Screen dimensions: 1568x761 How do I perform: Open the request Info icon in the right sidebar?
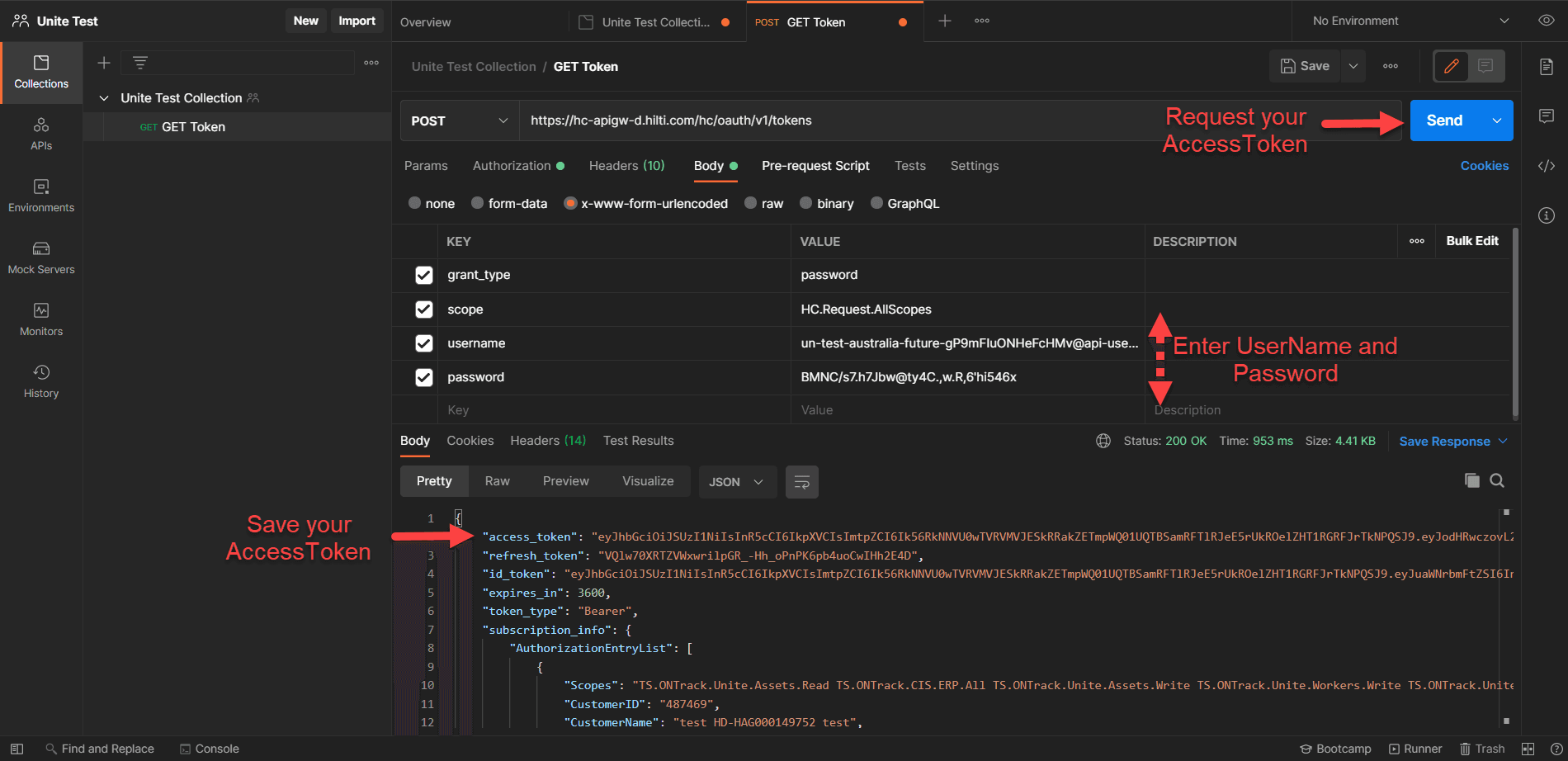1547,215
